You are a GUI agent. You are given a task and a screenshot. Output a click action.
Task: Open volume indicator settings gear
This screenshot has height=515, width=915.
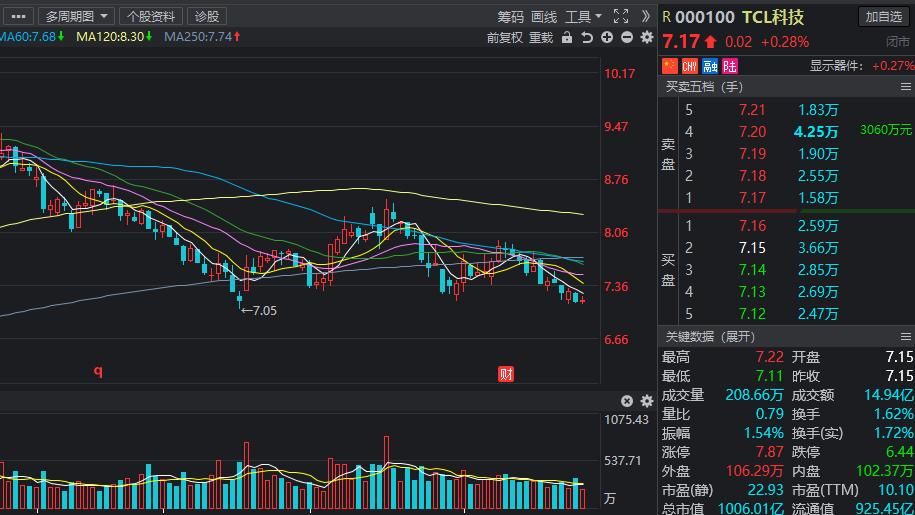[647, 401]
